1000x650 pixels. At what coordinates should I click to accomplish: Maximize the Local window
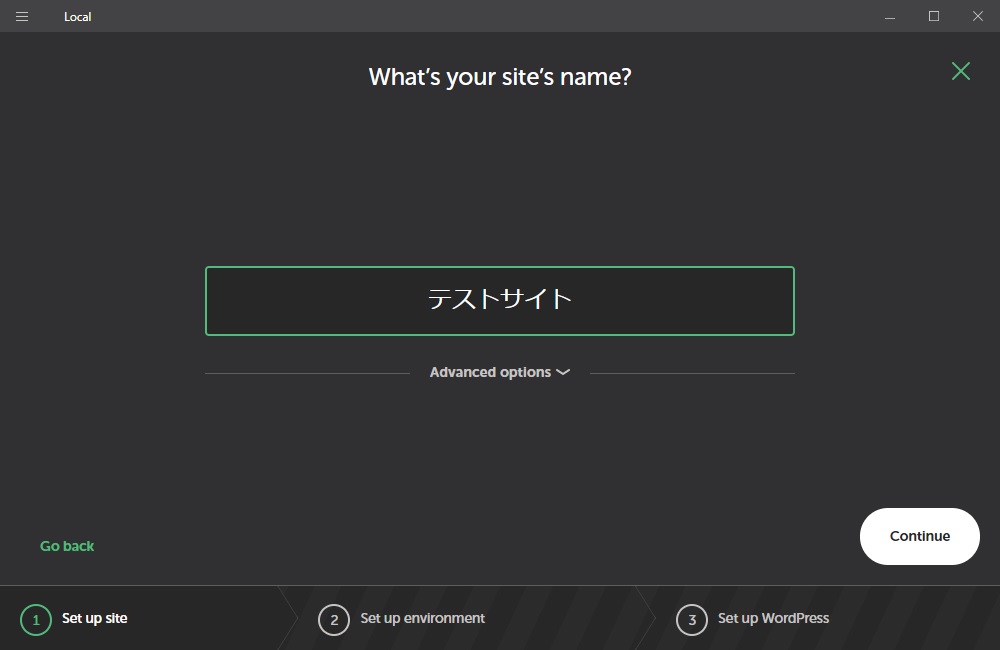click(934, 17)
